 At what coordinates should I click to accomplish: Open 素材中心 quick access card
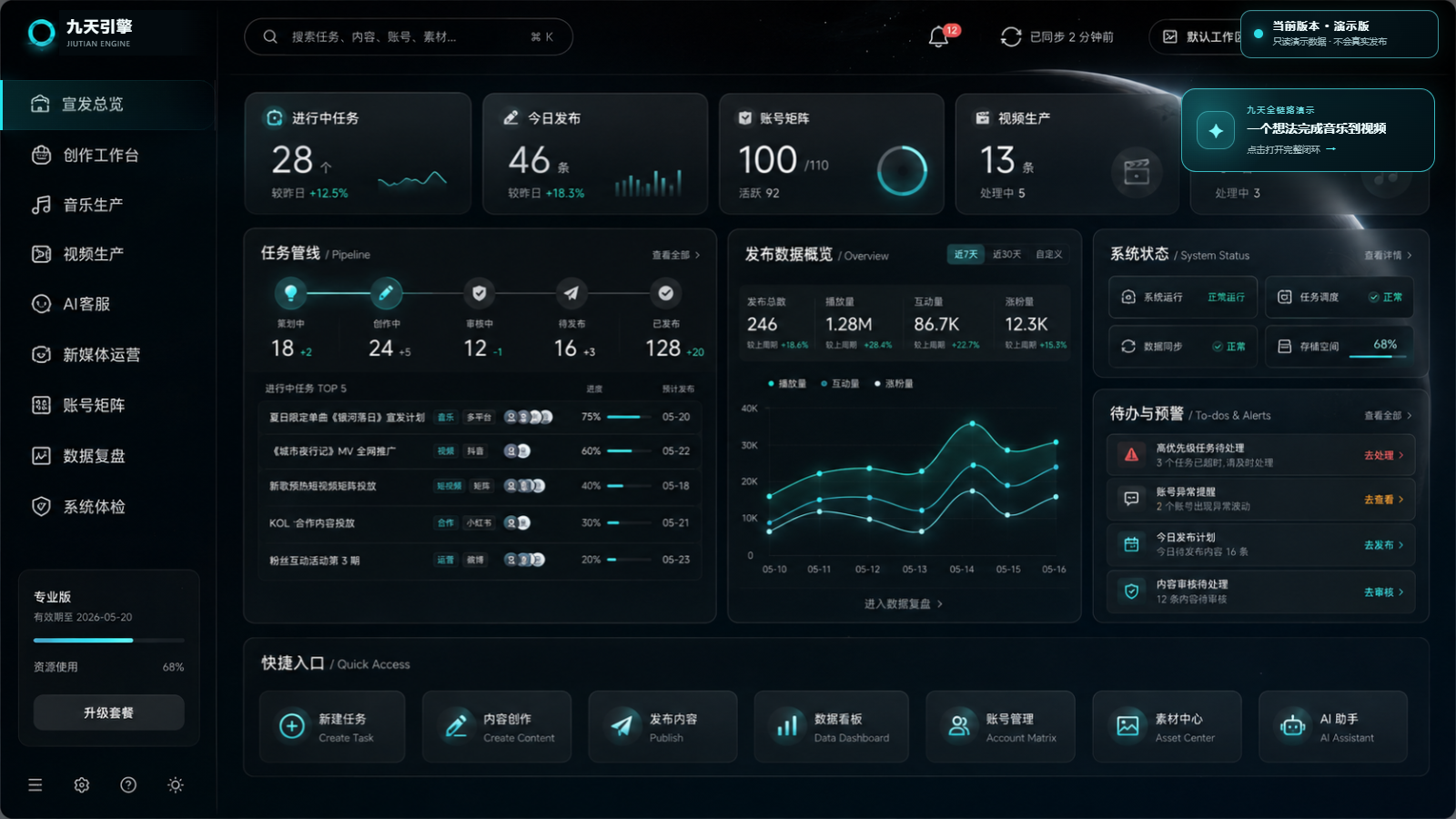coord(1167,726)
